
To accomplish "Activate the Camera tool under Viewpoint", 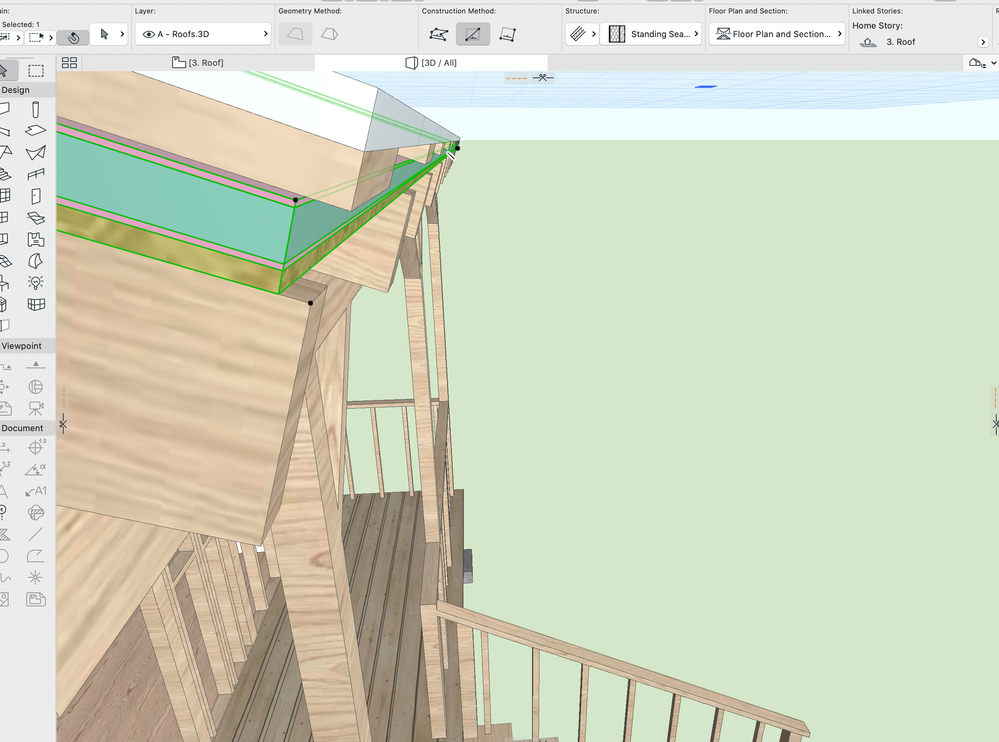I will pos(36,408).
